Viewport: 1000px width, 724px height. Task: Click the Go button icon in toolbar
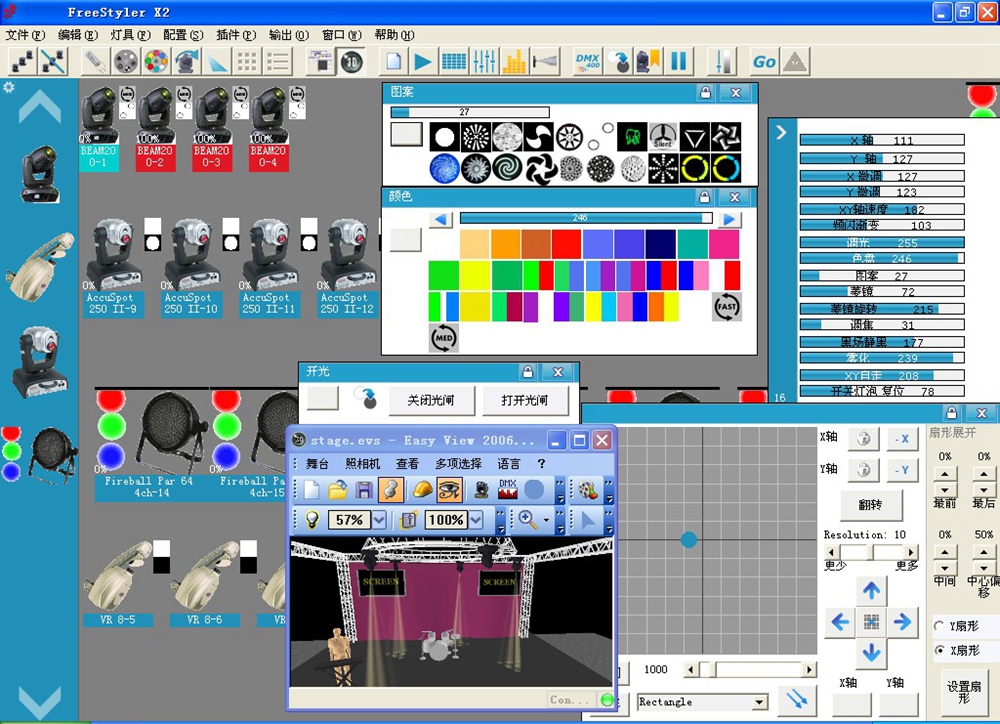pos(764,61)
